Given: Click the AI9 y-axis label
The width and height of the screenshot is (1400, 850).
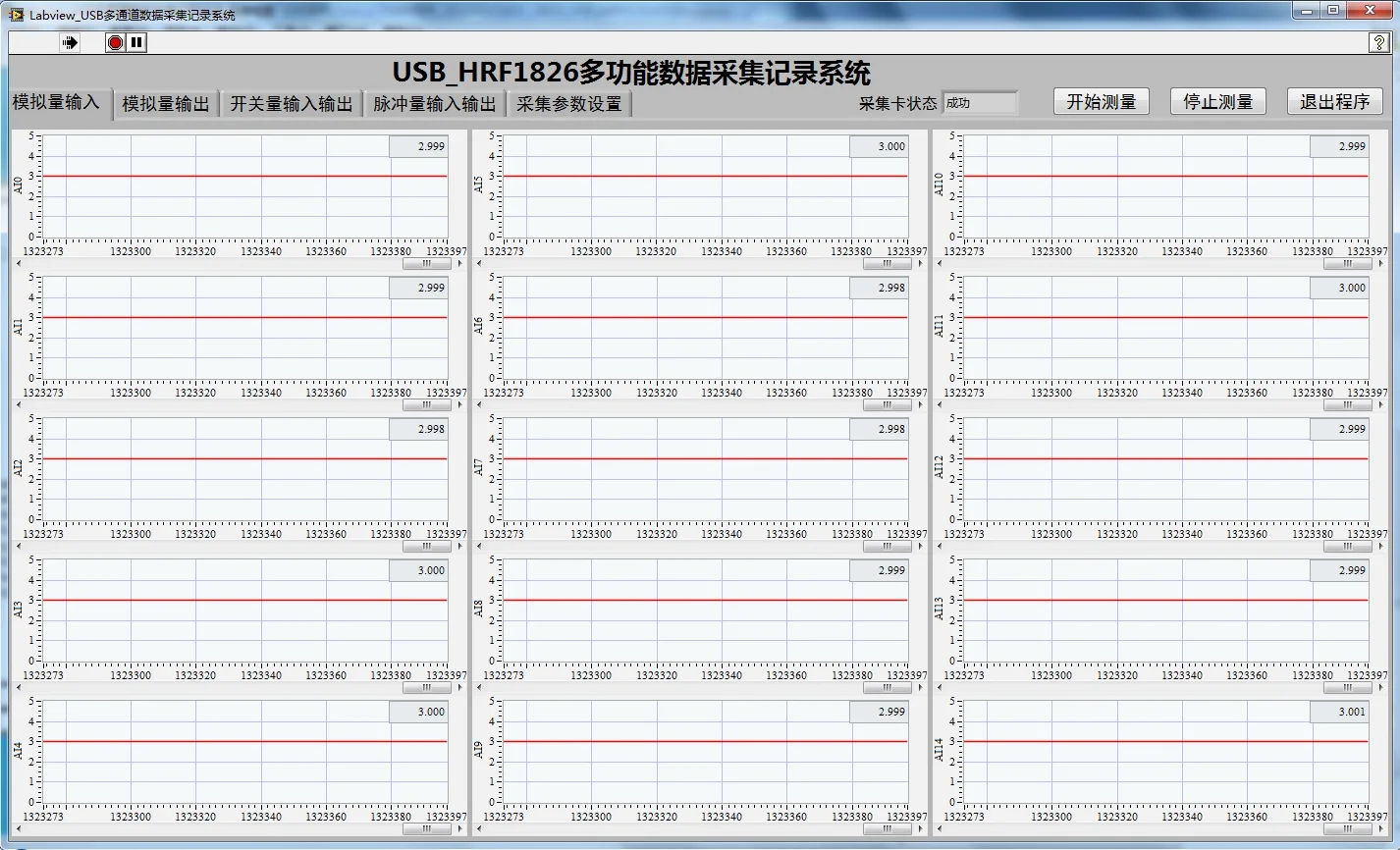Looking at the screenshot, I should coord(478,751).
